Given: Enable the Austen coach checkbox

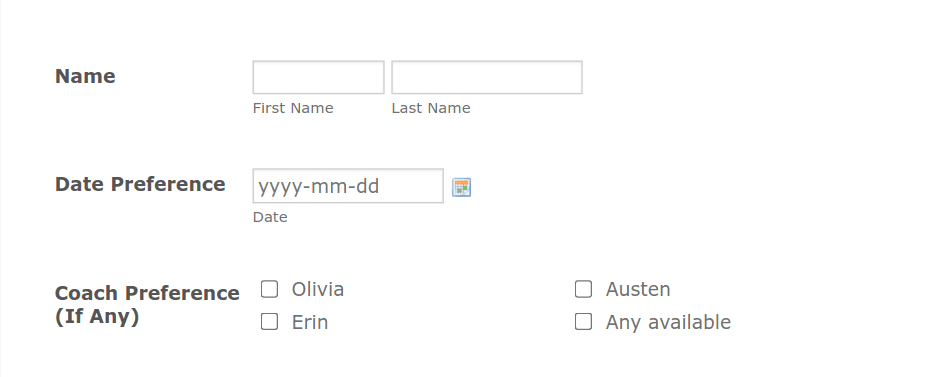Looking at the screenshot, I should pyautogui.click(x=584, y=289).
